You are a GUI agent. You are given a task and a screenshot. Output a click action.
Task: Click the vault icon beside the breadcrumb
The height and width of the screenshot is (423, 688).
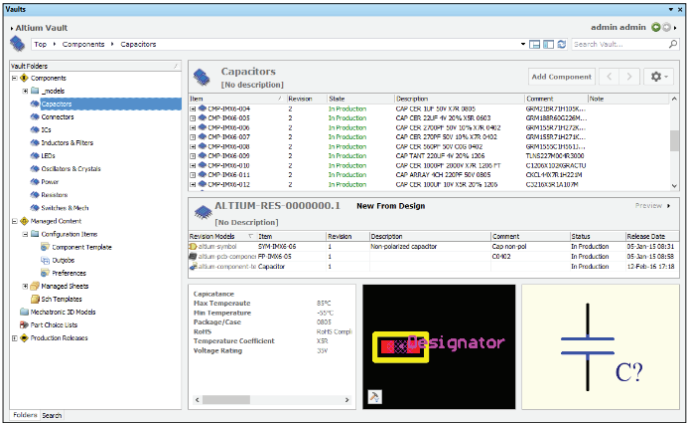pos(18,43)
